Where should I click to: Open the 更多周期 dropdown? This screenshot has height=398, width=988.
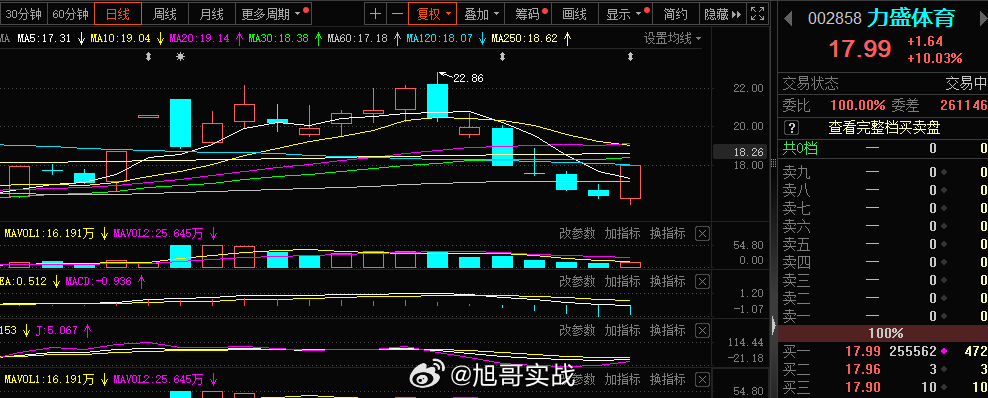[x=273, y=13]
